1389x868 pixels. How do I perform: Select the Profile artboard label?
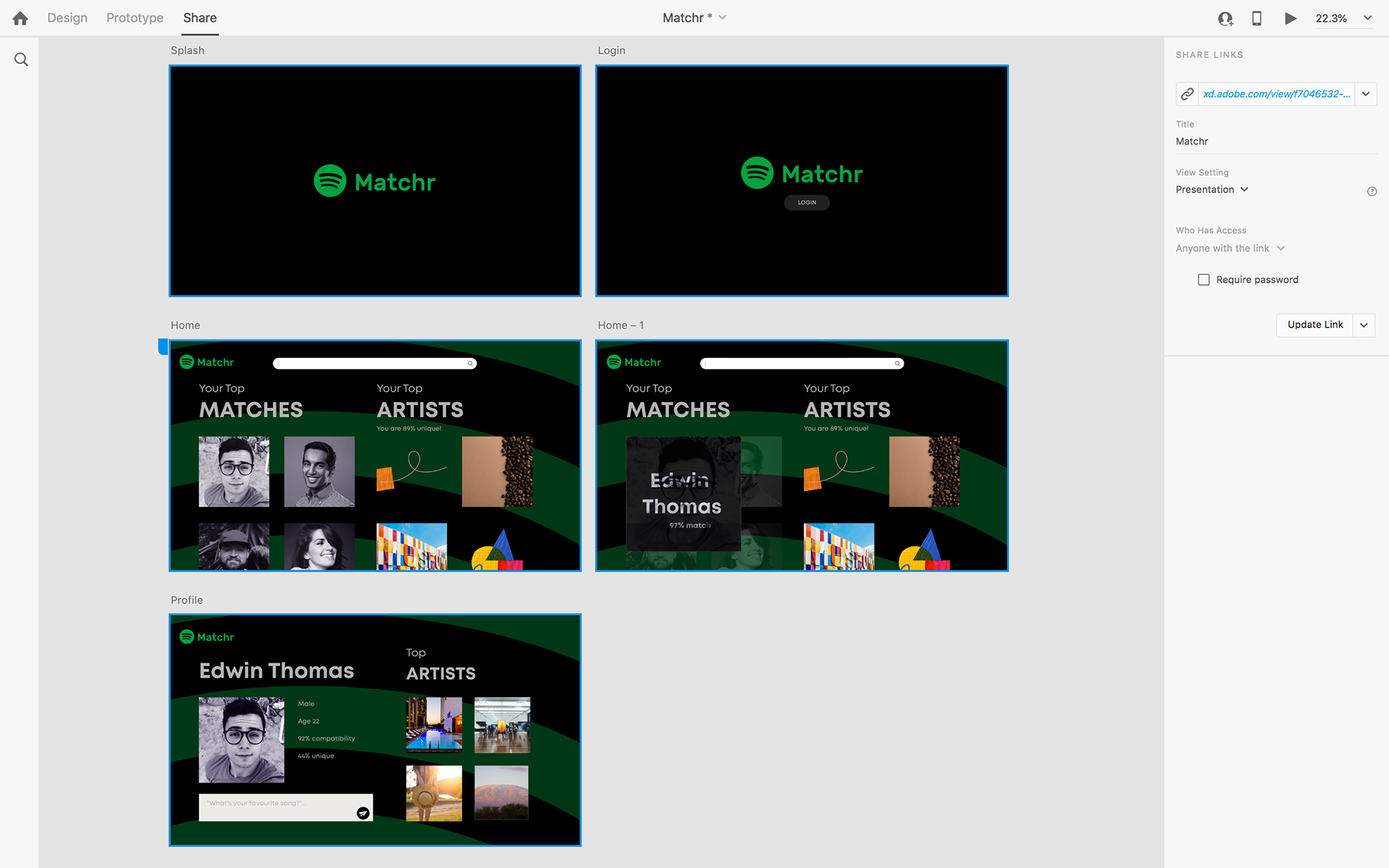click(x=187, y=600)
